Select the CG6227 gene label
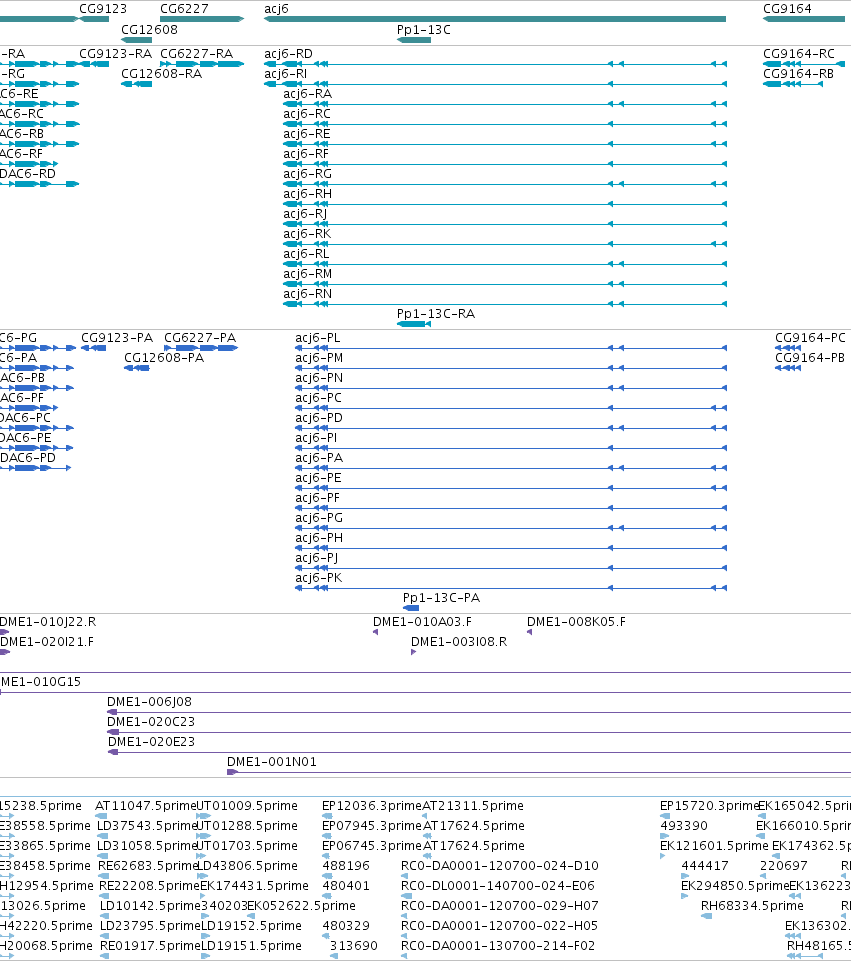Image resolution: width=851 pixels, height=961 pixels. (x=184, y=9)
